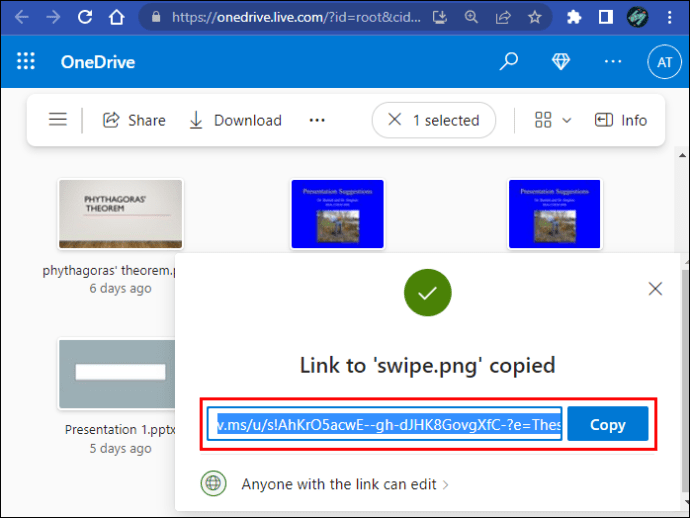690x518 pixels.
Task: Click Download in the command bar
Action: click(x=235, y=120)
